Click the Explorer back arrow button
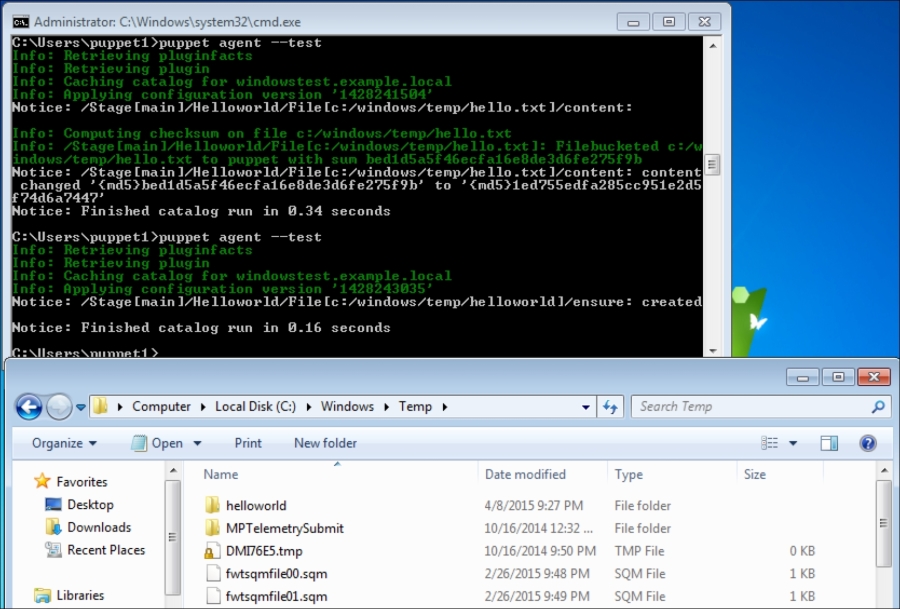The image size is (900, 609). click(x=29, y=407)
